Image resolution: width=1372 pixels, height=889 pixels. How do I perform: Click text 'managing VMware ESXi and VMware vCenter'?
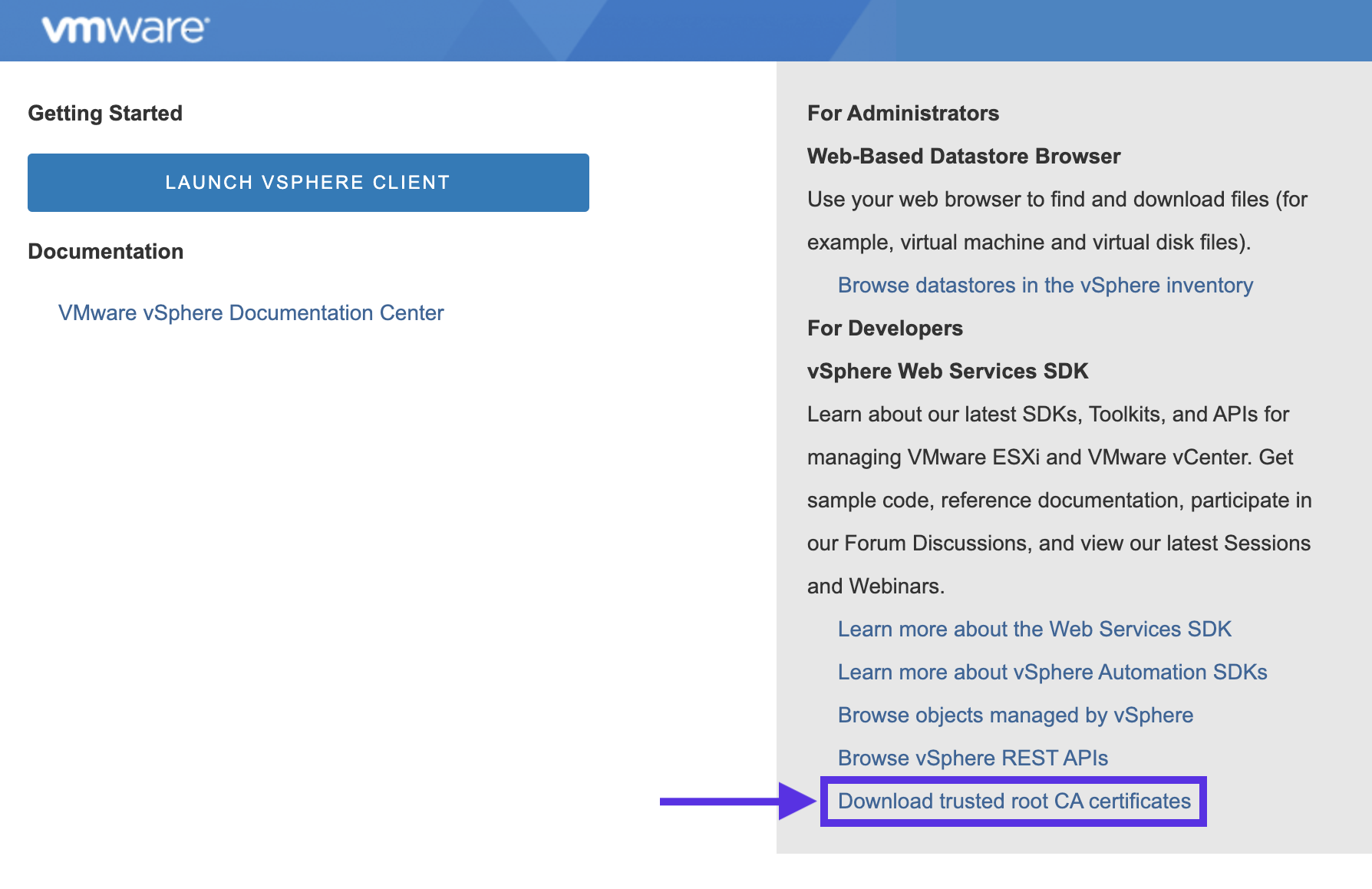coord(1030,458)
